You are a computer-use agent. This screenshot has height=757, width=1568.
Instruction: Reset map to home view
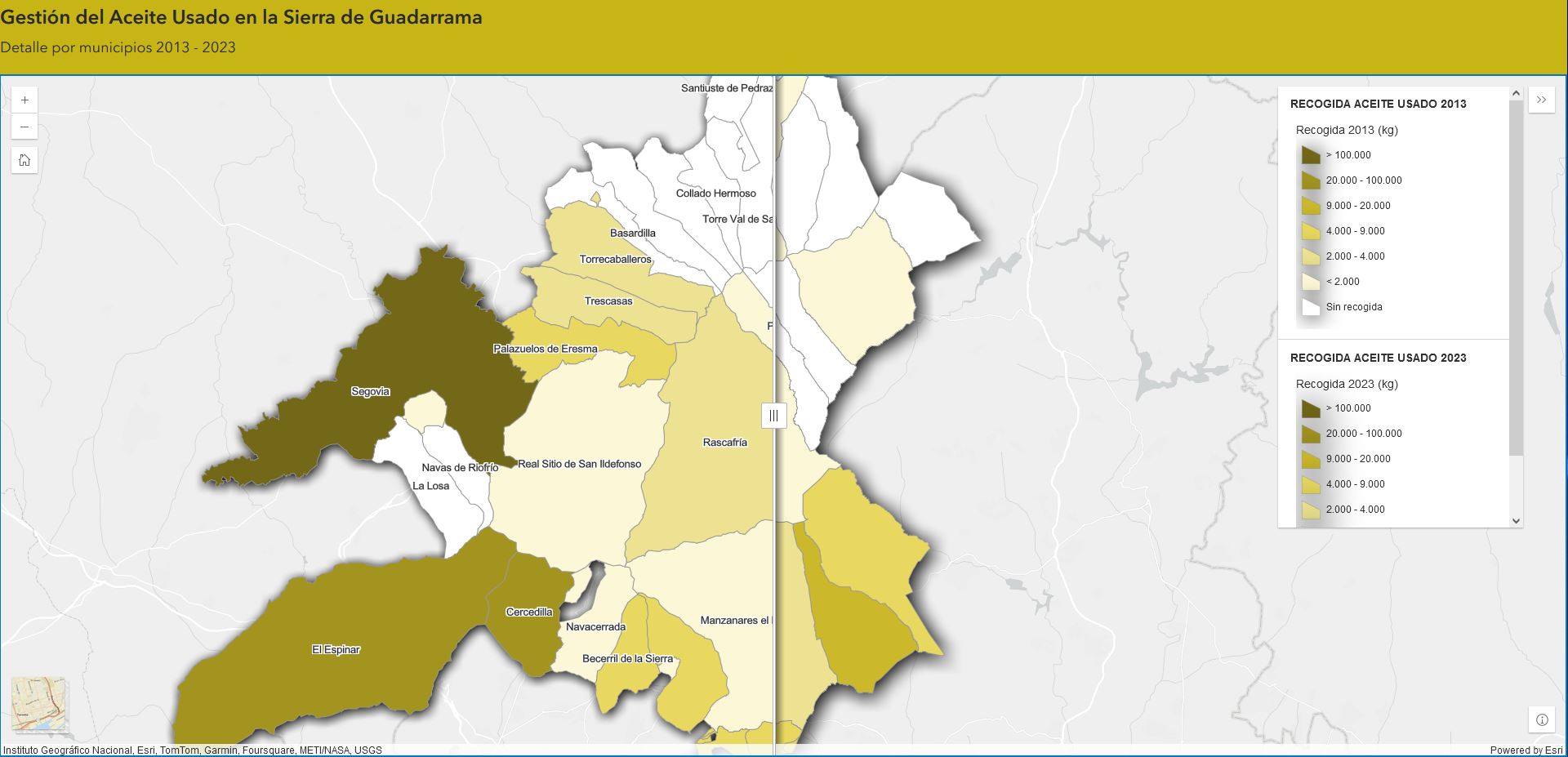click(24, 160)
